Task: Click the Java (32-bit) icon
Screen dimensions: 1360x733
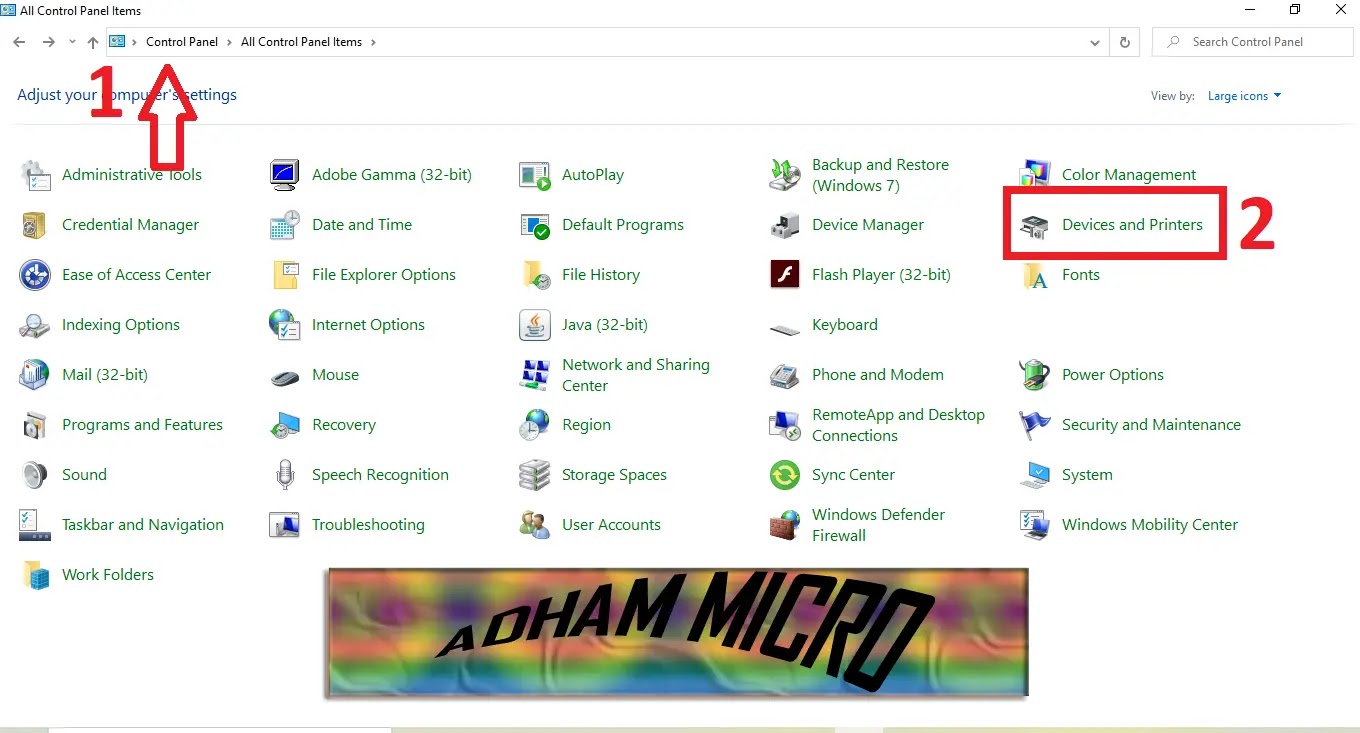Action: tap(535, 325)
